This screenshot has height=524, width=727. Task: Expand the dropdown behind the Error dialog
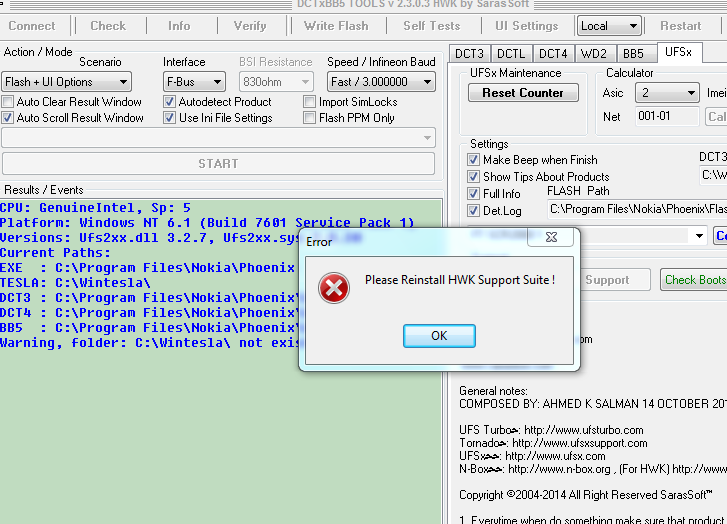(x=699, y=236)
